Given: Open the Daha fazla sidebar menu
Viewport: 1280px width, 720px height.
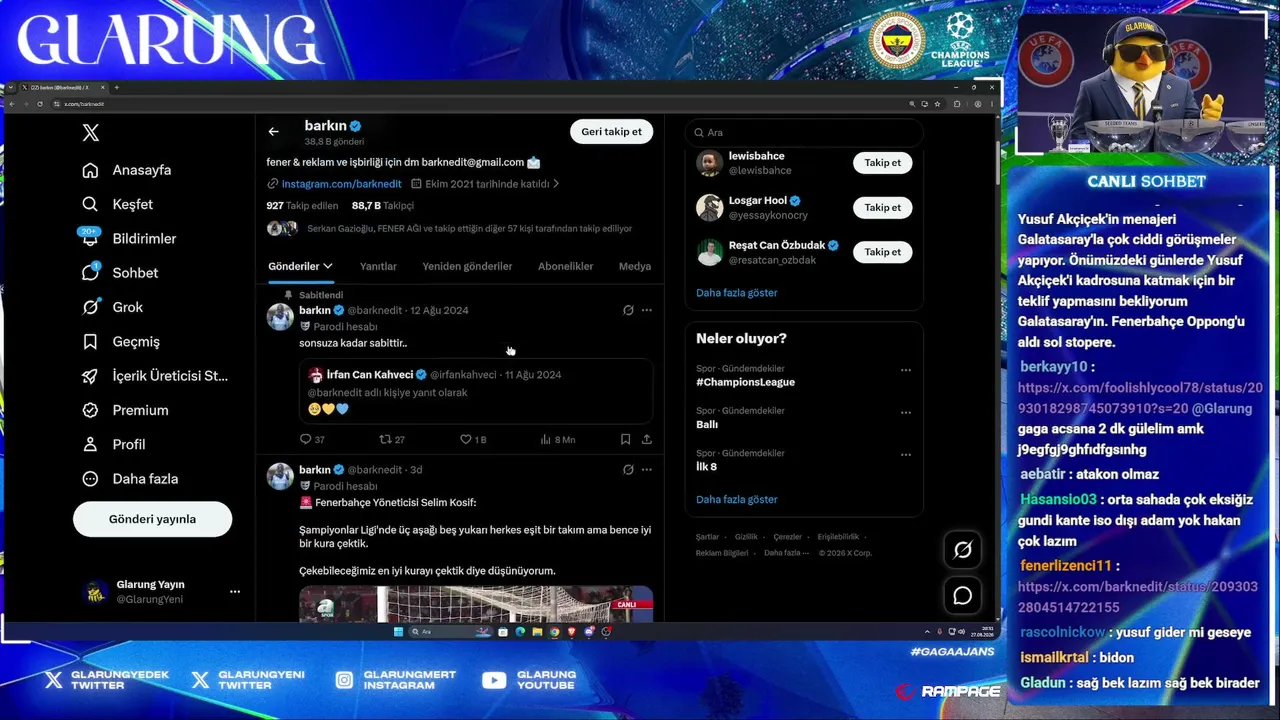Looking at the screenshot, I should [x=130, y=478].
